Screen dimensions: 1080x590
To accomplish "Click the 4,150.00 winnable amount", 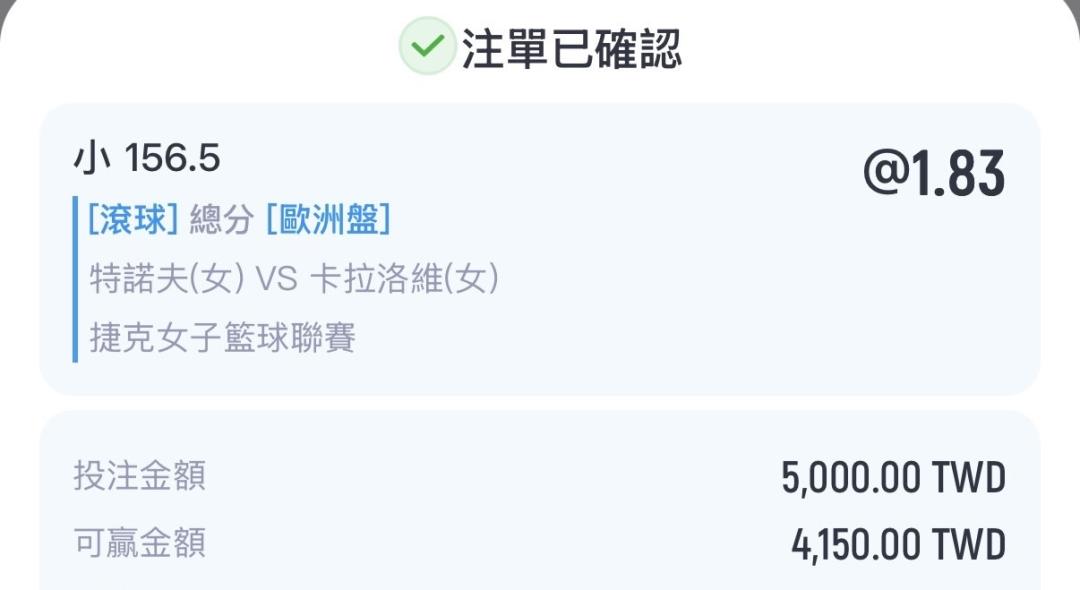I will (855, 546).
